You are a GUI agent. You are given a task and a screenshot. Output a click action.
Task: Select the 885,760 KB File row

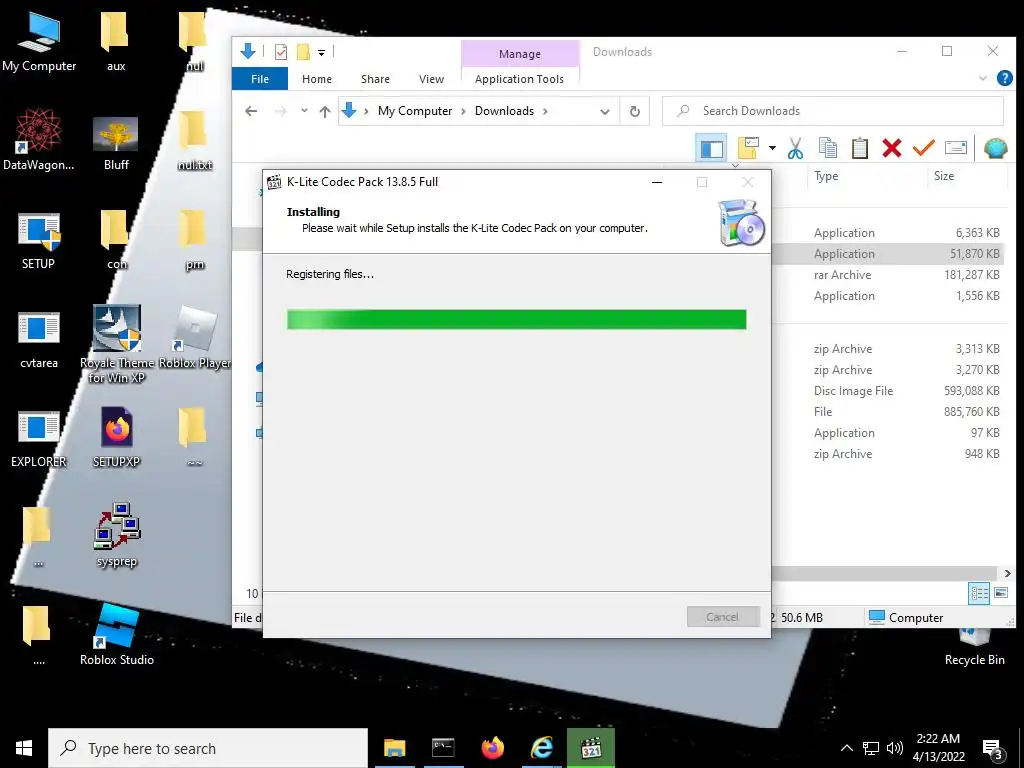point(888,412)
